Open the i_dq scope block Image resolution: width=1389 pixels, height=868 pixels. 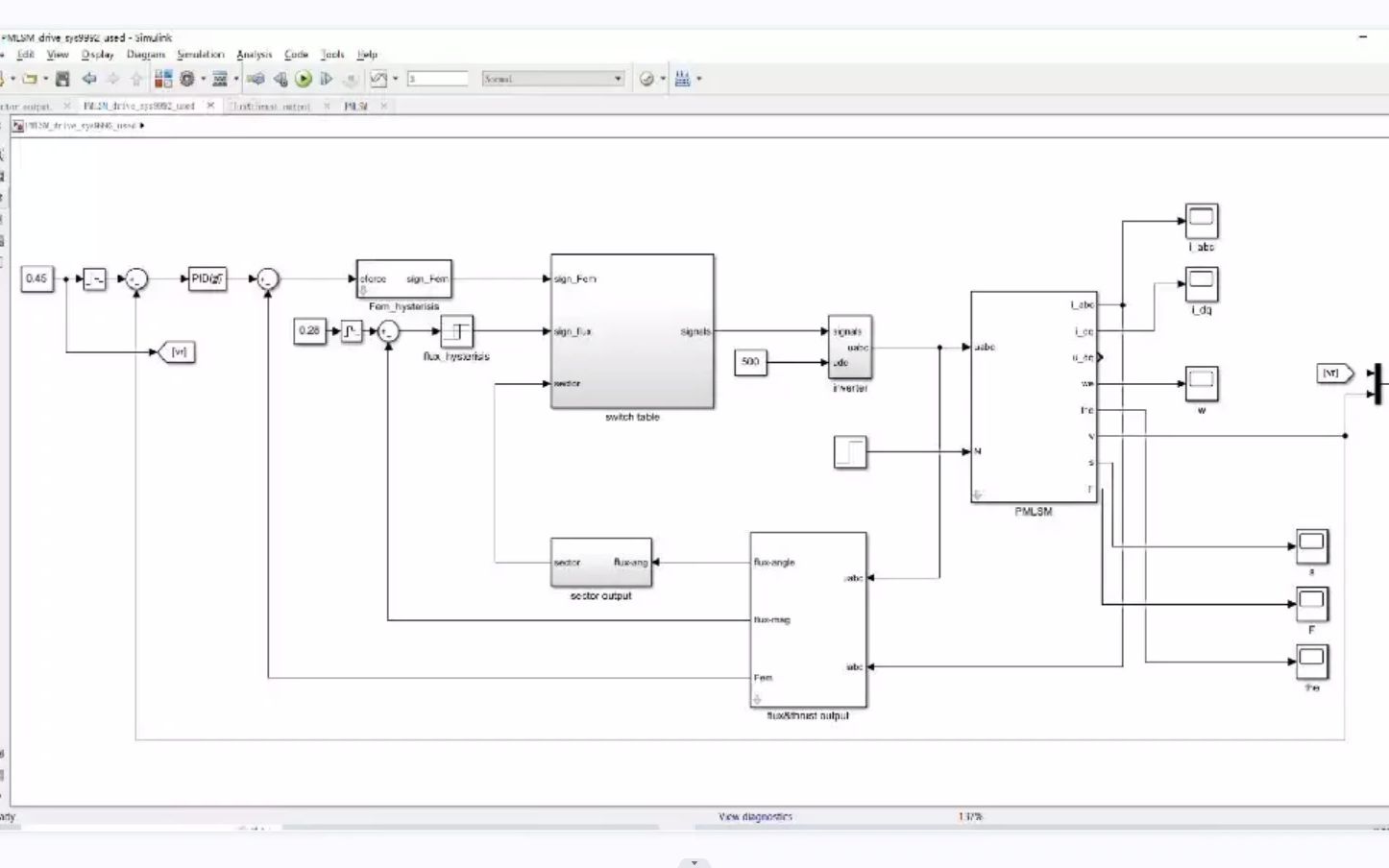coord(1202,284)
